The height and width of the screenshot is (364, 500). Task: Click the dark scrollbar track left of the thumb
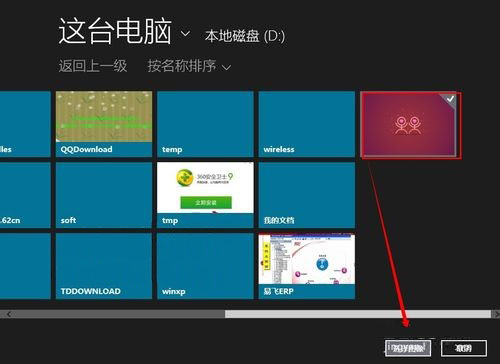(x=119, y=314)
